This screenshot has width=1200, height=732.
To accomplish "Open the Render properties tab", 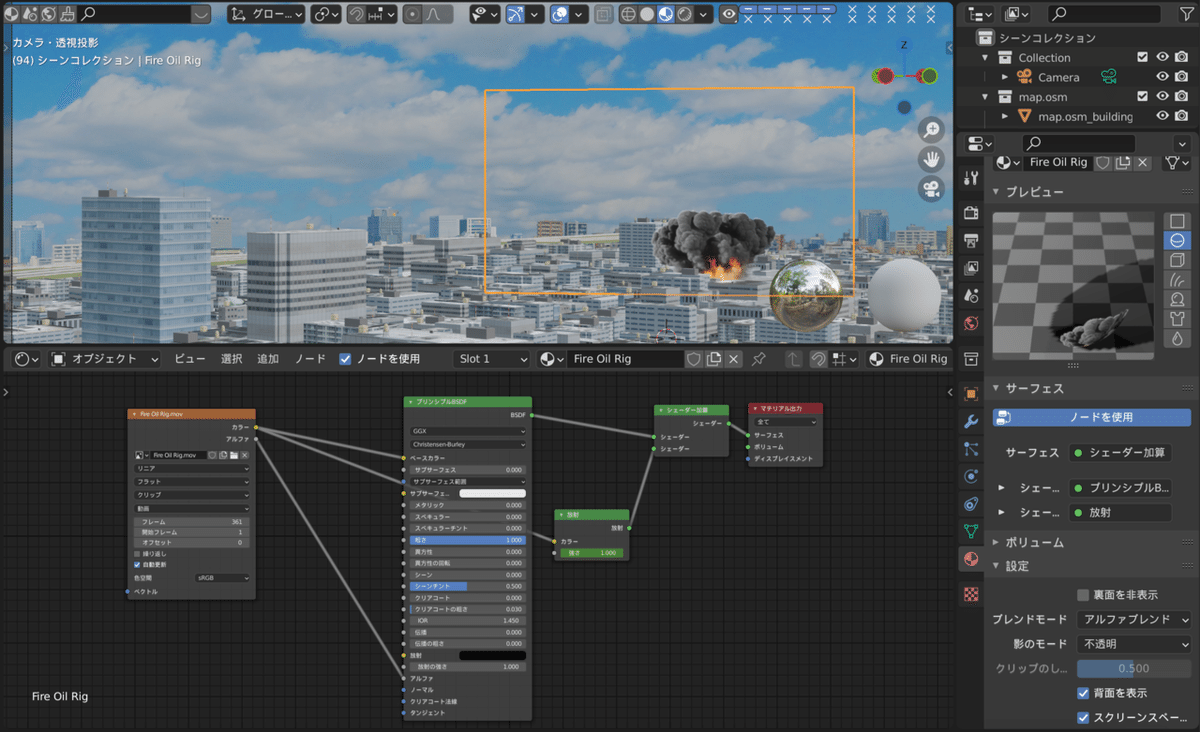I will click(x=970, y=212).
